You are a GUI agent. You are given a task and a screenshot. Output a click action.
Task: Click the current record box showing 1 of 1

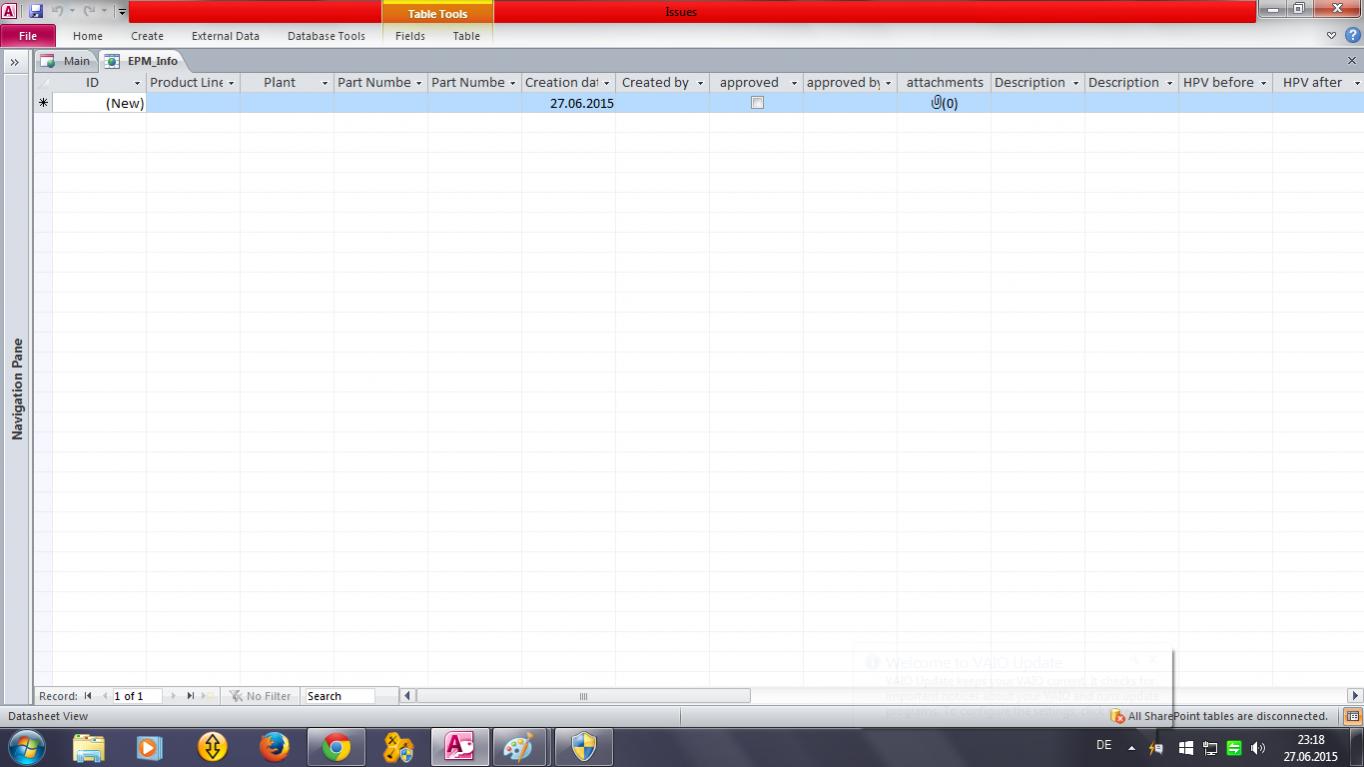pyautogui.click(x=137, y=696)
